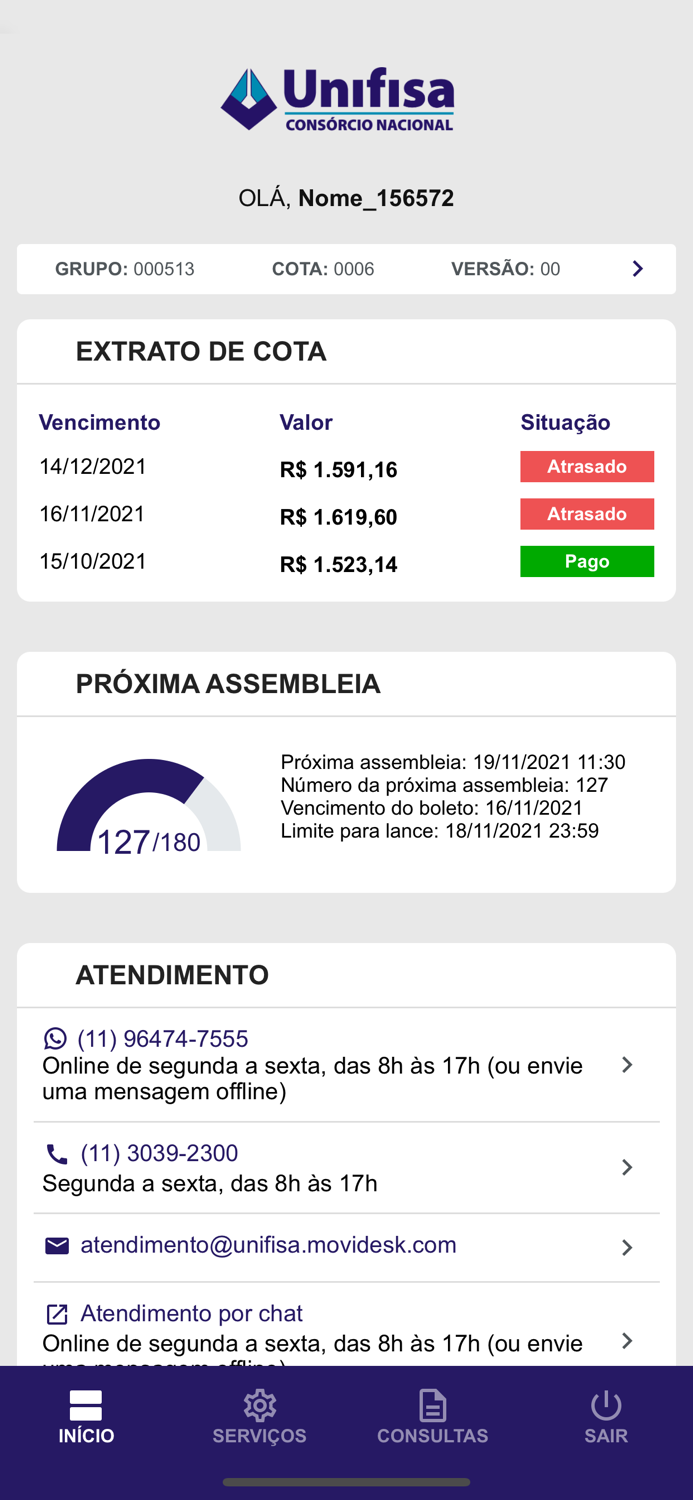Tap the phone icon next to (11) 3039-2300
The height and width of the screenshot is (1500, 693).
56,1152
